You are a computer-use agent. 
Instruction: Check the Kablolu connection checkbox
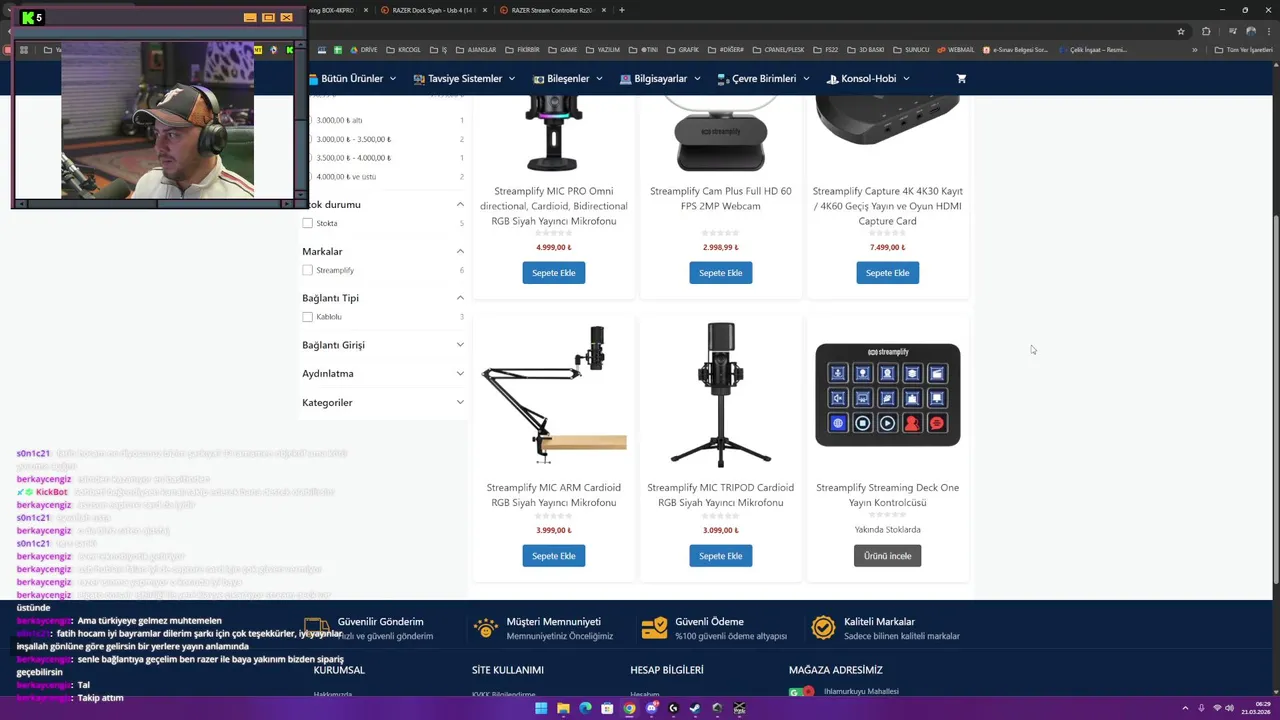click(x=307, y=317)
